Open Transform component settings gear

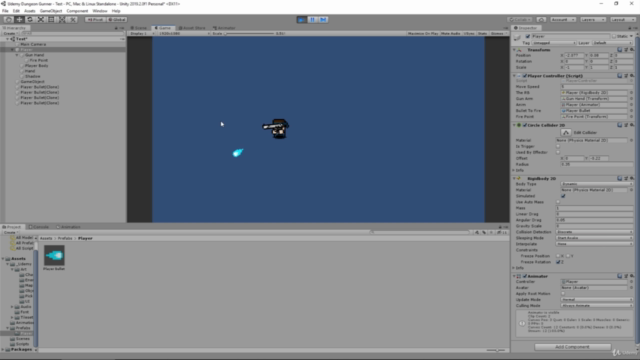point(632,49)
